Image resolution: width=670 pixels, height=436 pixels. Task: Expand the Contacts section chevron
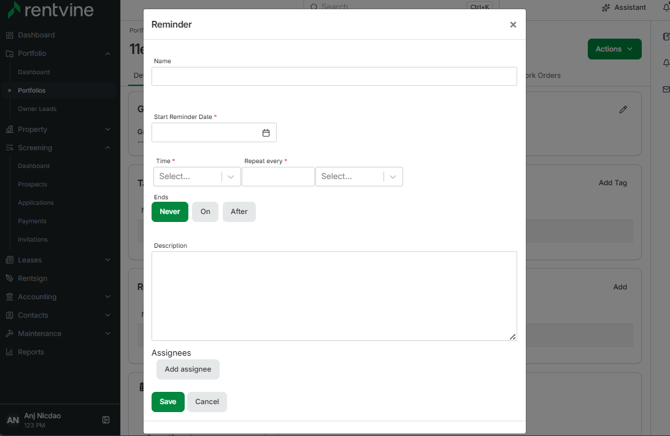coord(108,315)
